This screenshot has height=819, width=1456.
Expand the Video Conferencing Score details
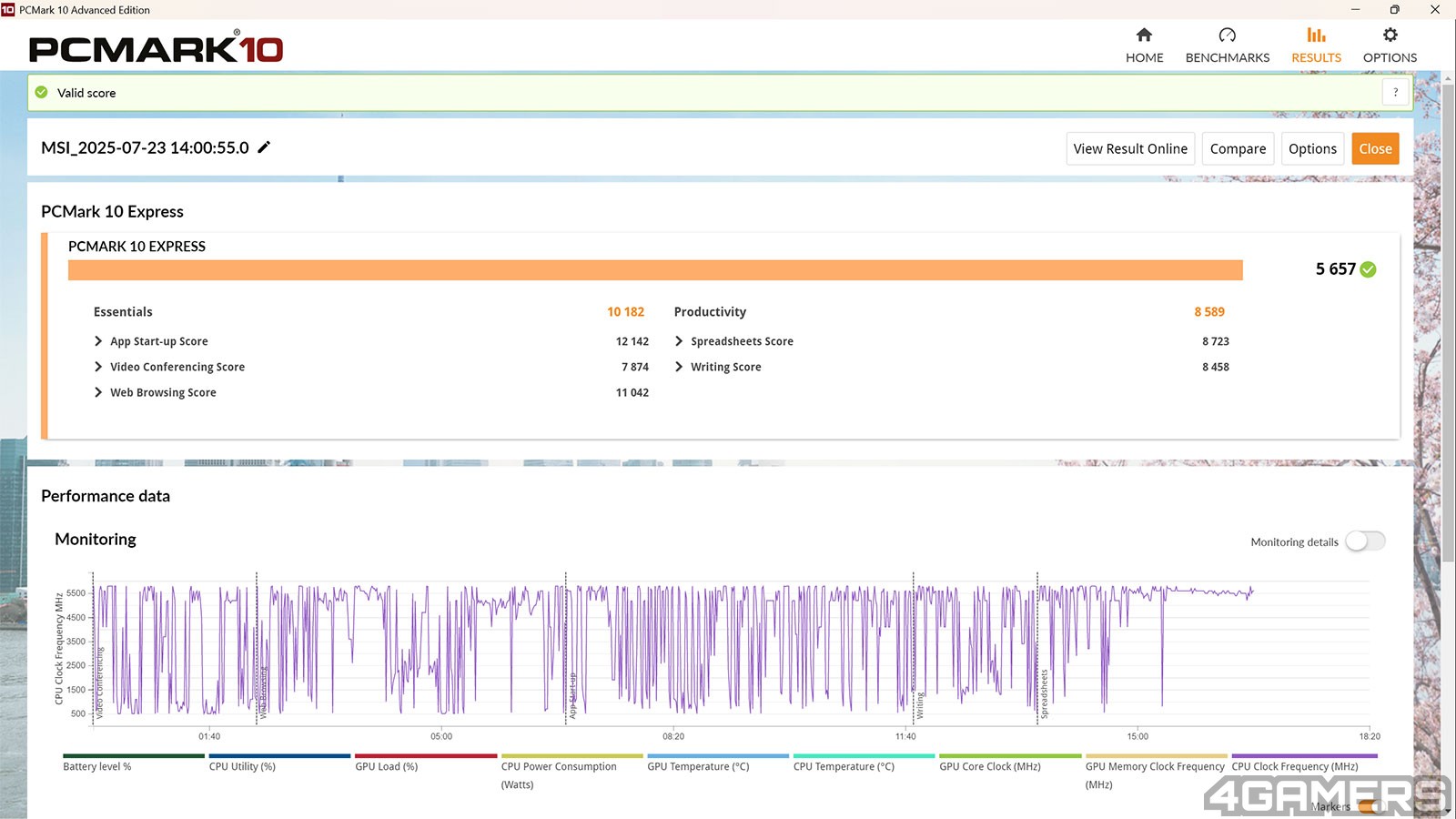tap(98, 367)
